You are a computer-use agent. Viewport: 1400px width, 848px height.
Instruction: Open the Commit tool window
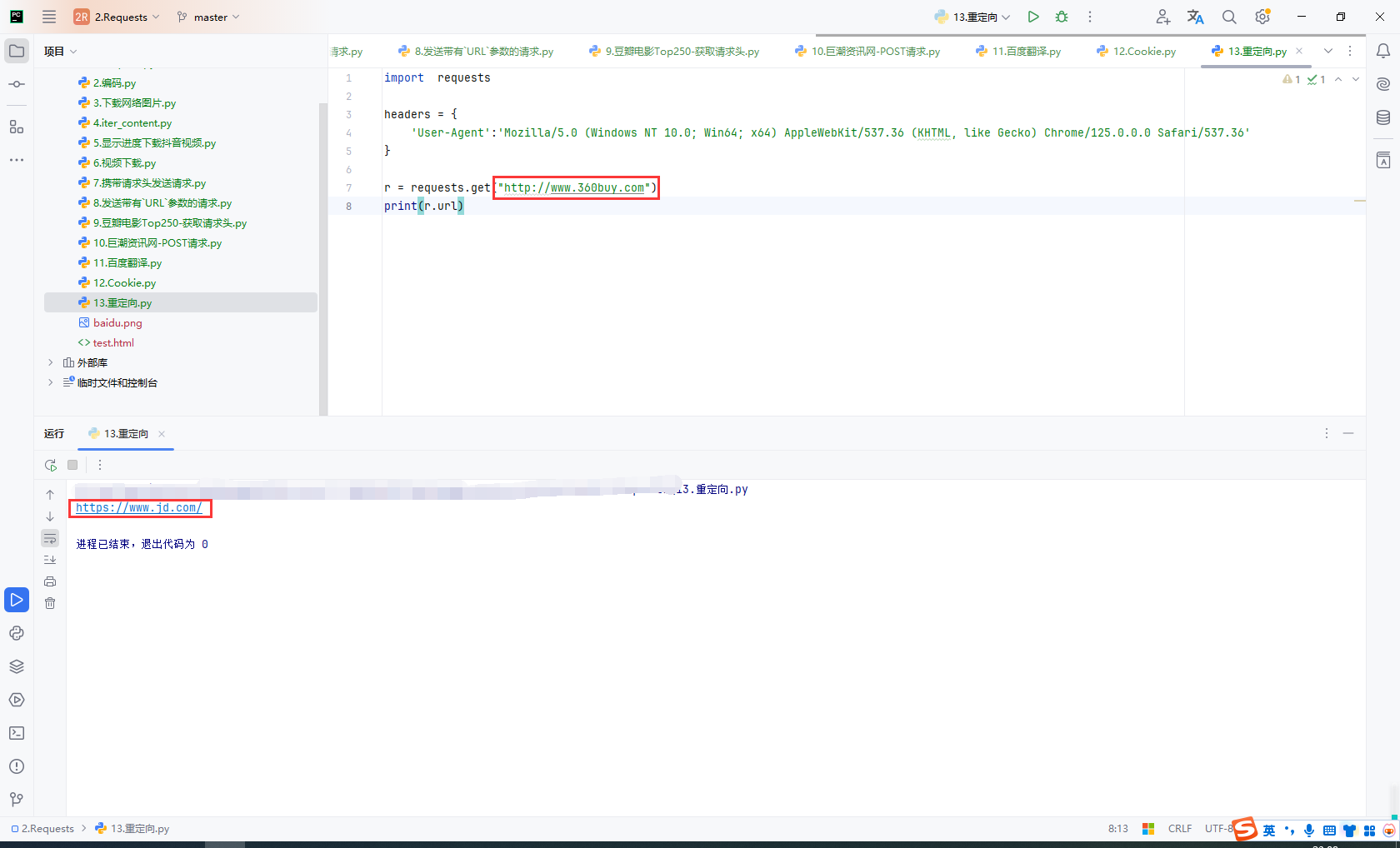click(17, 84)
